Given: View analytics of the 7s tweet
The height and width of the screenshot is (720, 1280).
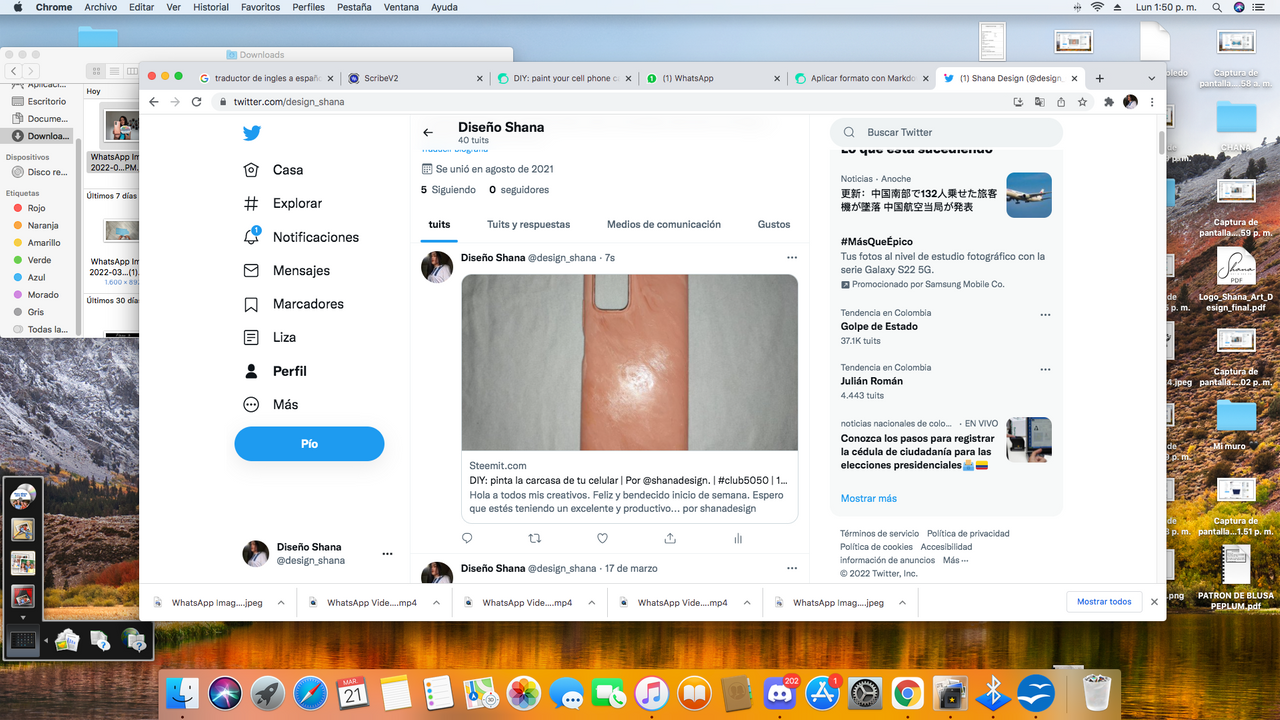Looking at the screenshot, I should point(738,538).
